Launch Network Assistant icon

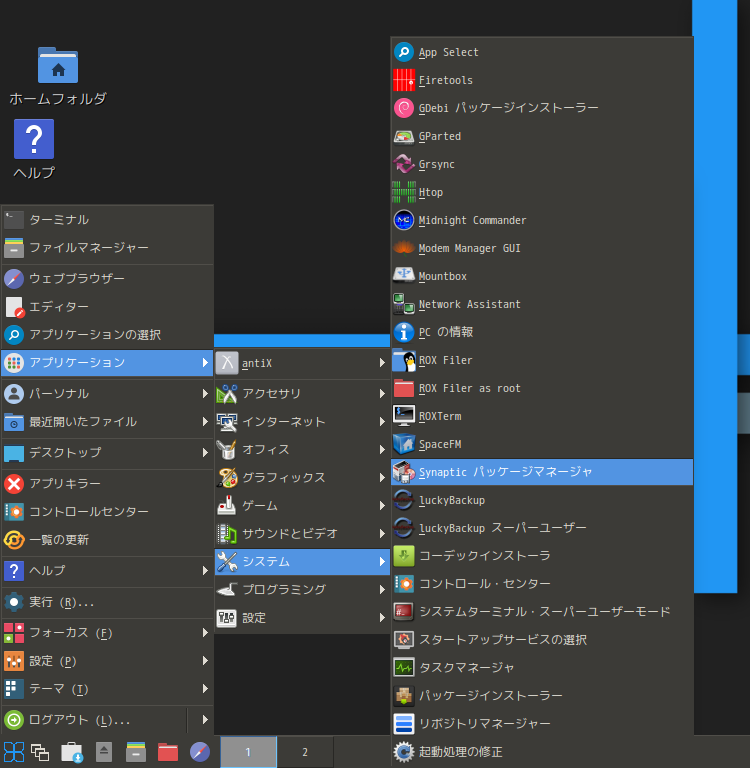coord(404,304)
